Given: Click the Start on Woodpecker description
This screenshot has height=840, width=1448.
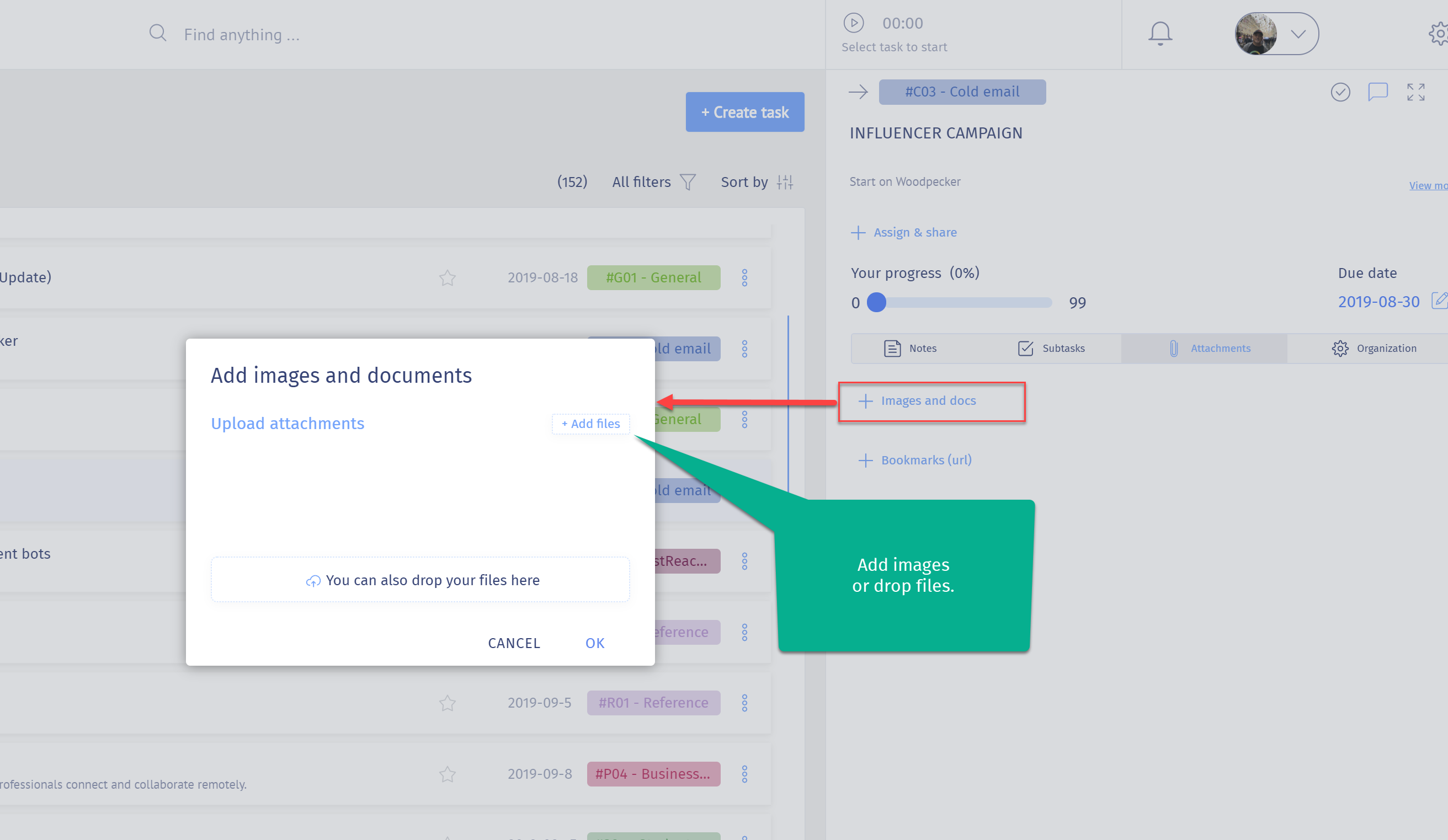Looking at the screenshot, I should pyautogui.click(x=904, y=182).
